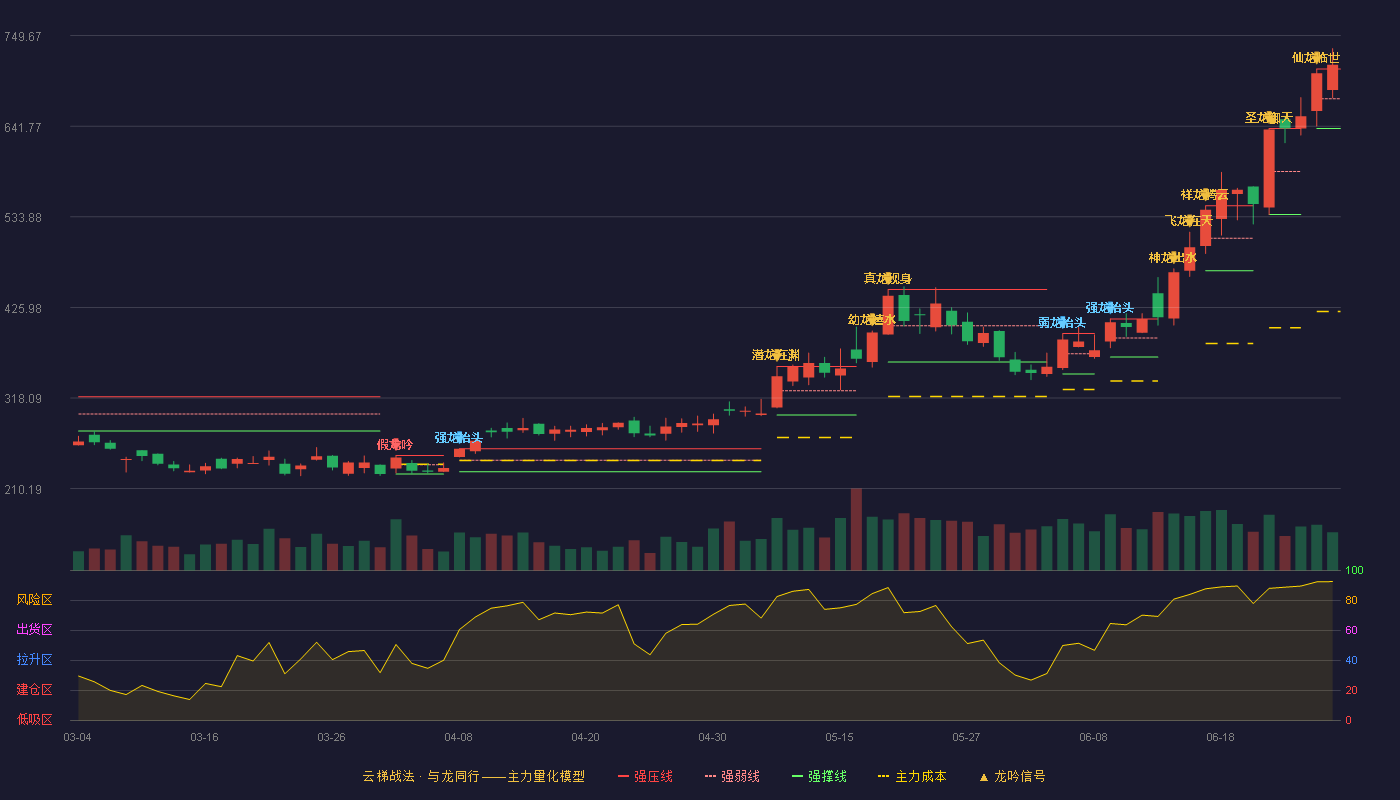Click the 03-16 date label

(204, 737)
